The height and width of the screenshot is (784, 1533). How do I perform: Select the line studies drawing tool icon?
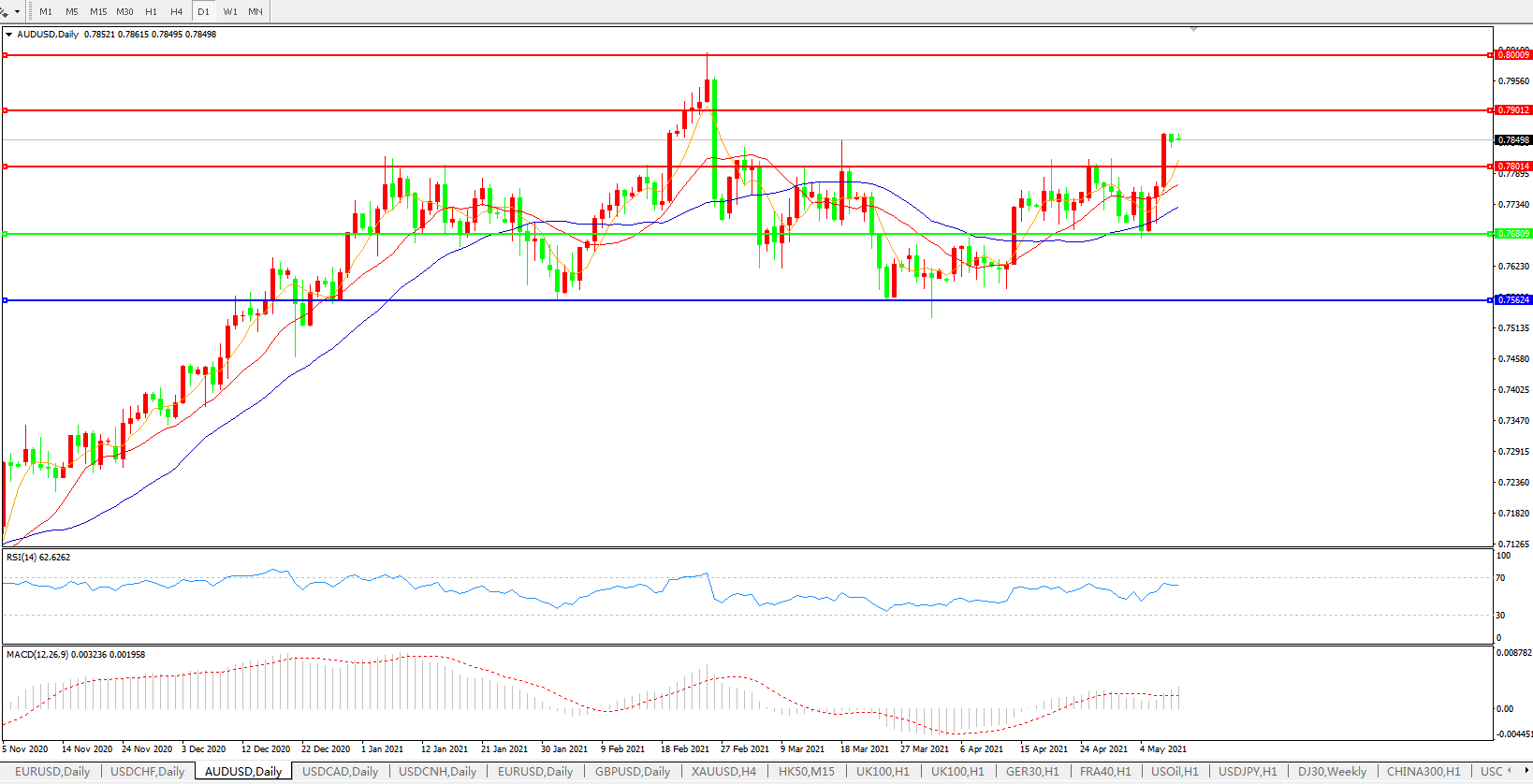pos(5,12)
